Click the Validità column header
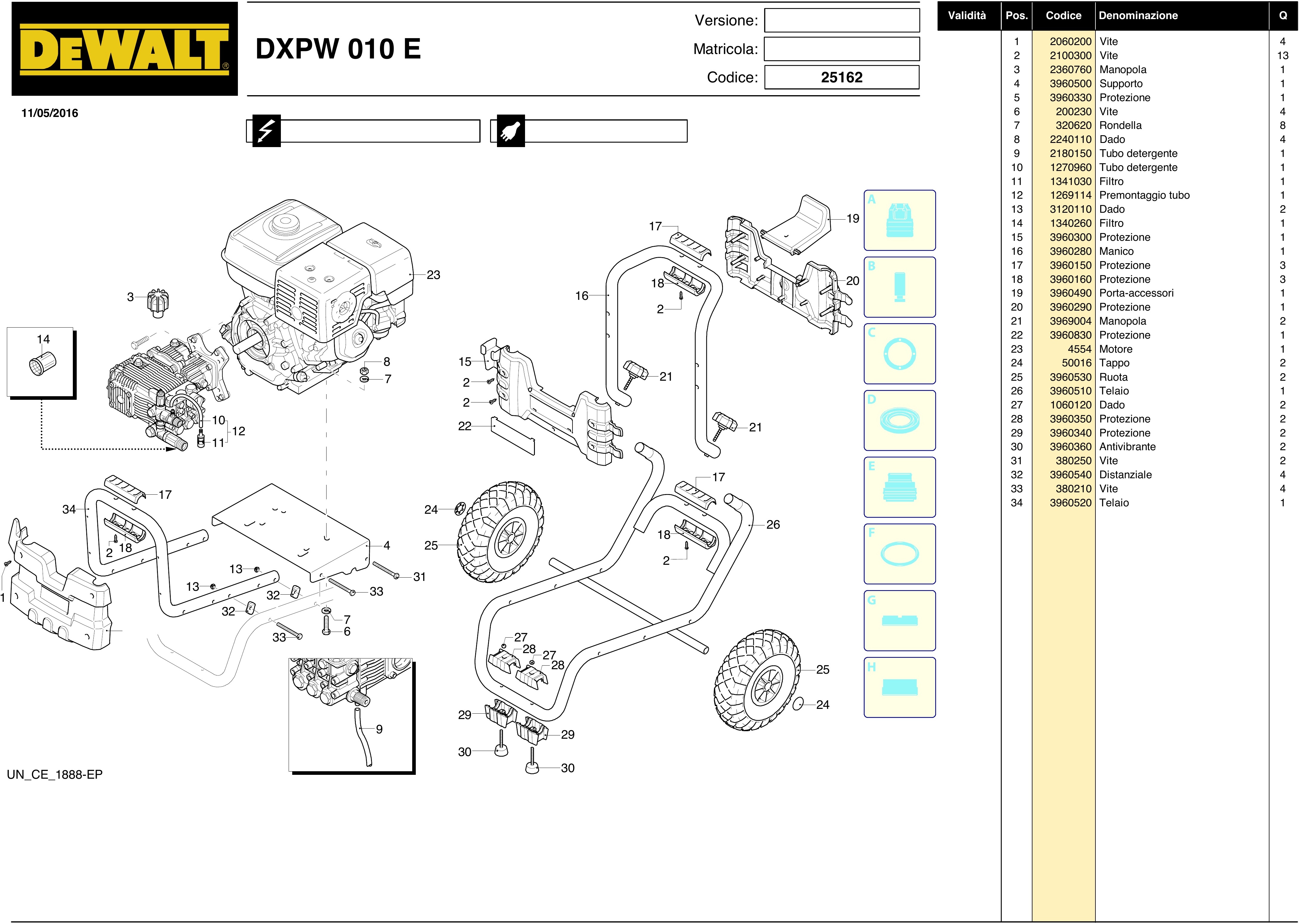Viewport: 1299px width, 924px height. pos(966,15)
